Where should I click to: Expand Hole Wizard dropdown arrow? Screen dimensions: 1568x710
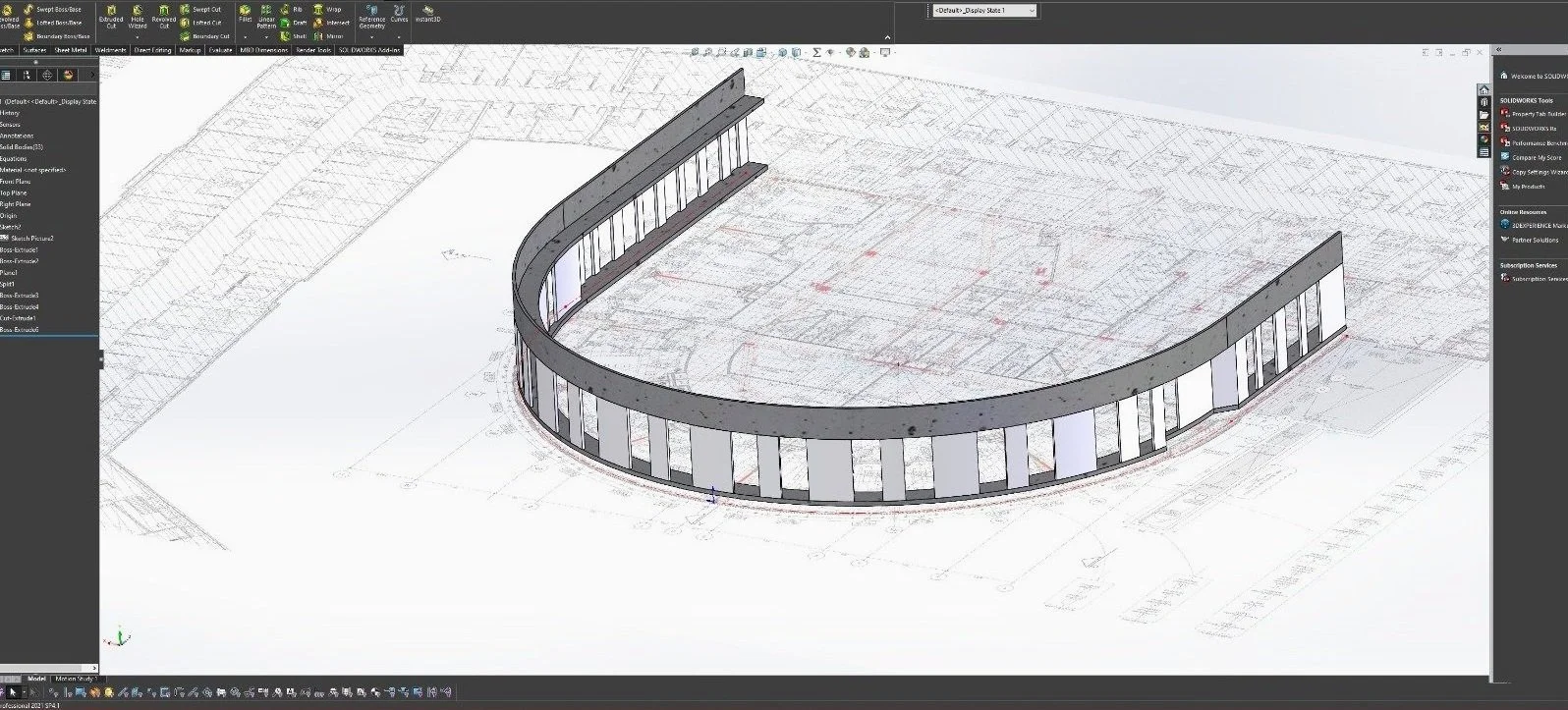[x=138, y=37]
